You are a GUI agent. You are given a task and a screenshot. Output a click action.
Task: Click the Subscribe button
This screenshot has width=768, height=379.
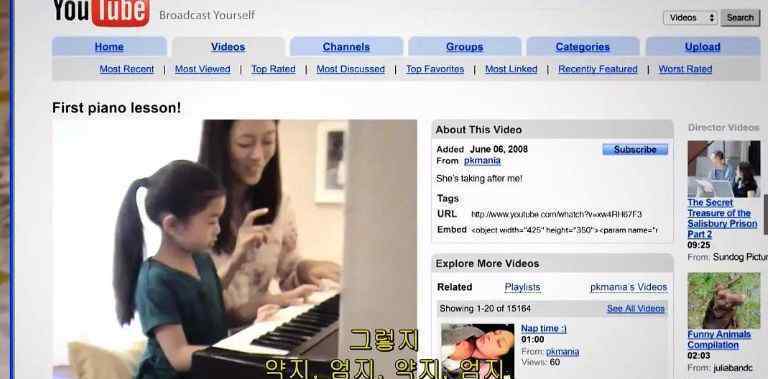[635, 149]
